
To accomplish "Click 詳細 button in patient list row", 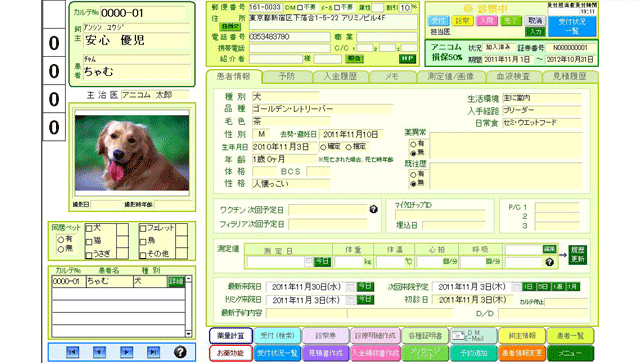I will 176,281.
